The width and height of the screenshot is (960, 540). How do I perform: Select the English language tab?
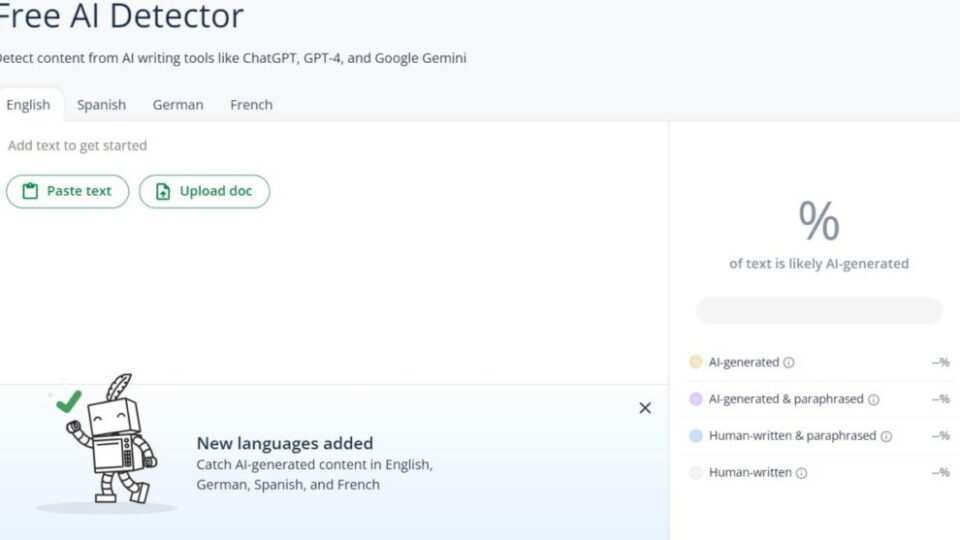pyautogui.click(x=28, y=105)
